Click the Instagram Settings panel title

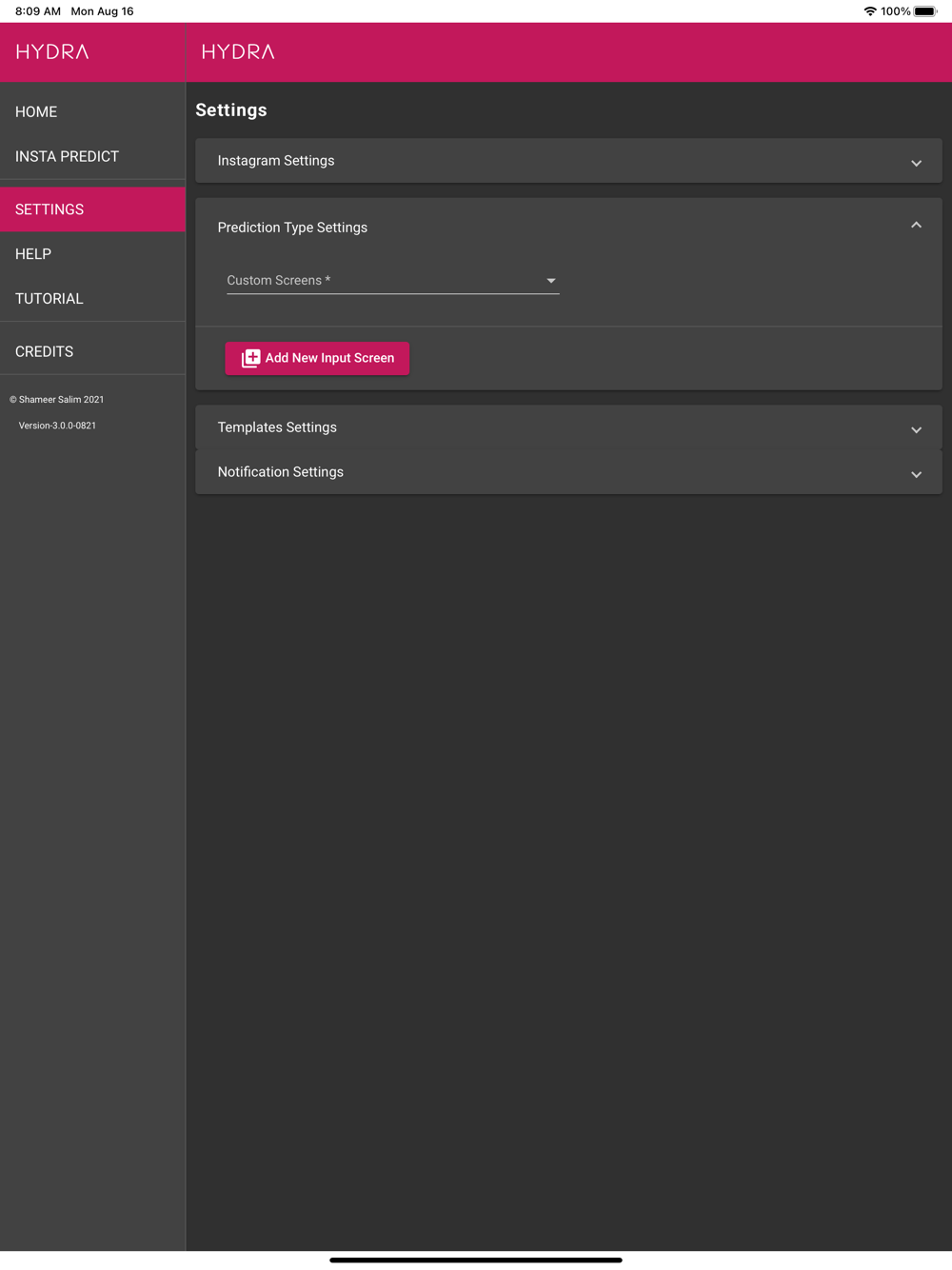[276, 161]
